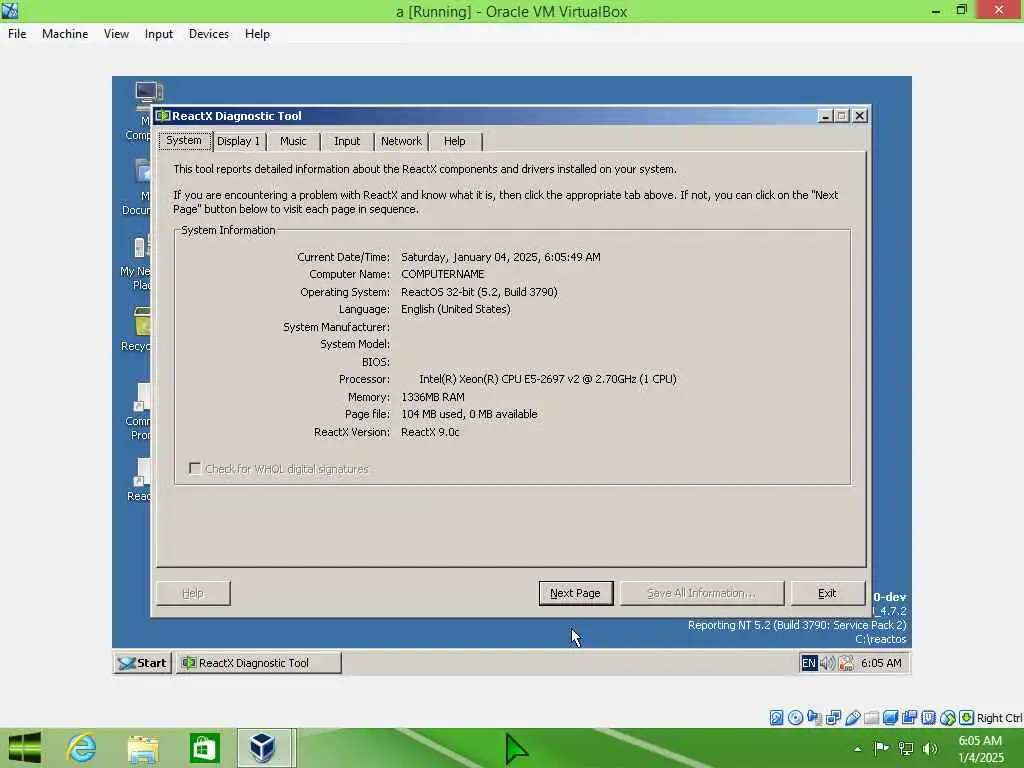Open Windows Store from taskbar
The image size is (1024, 768).
coord(204,748)
